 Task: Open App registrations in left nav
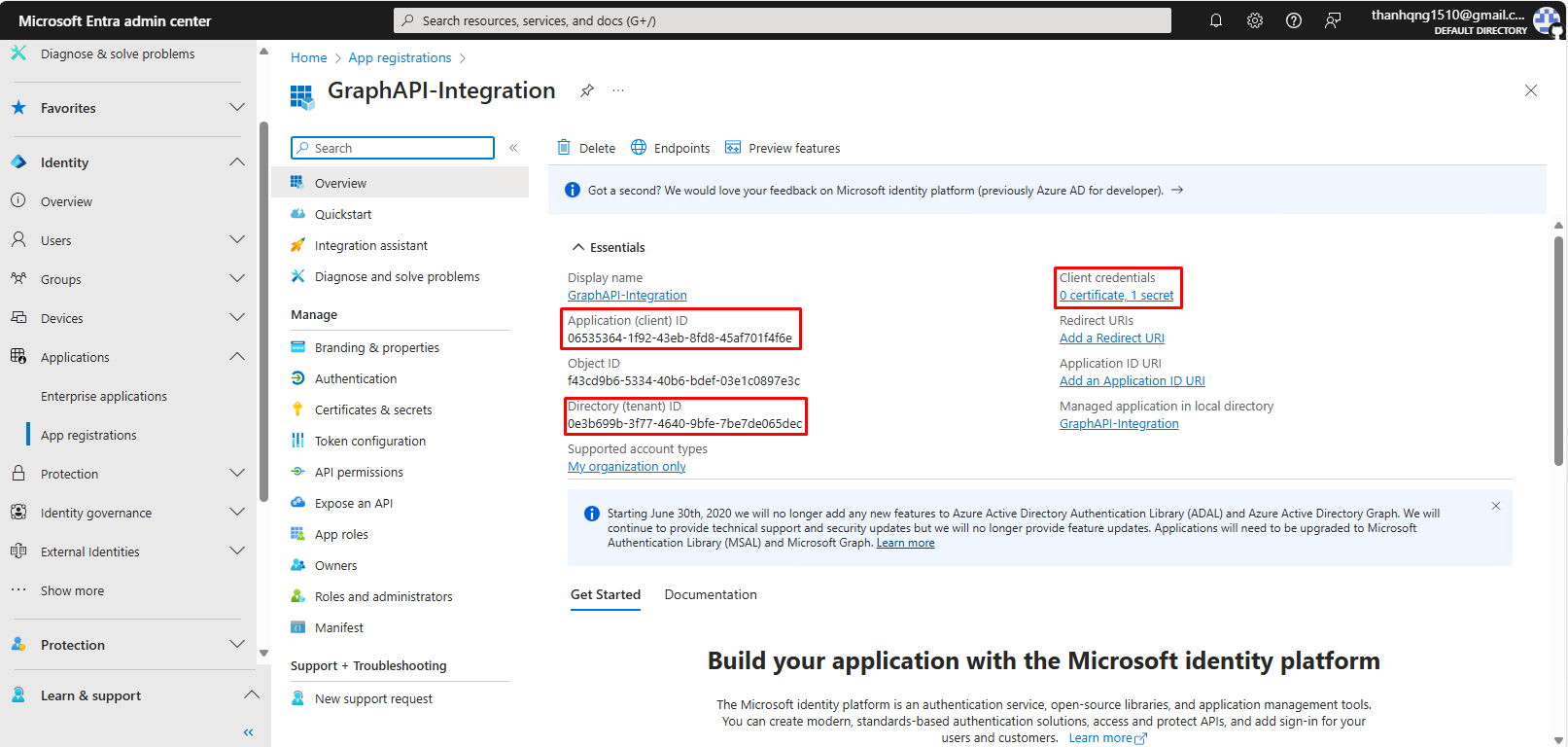tap(88, 435)
